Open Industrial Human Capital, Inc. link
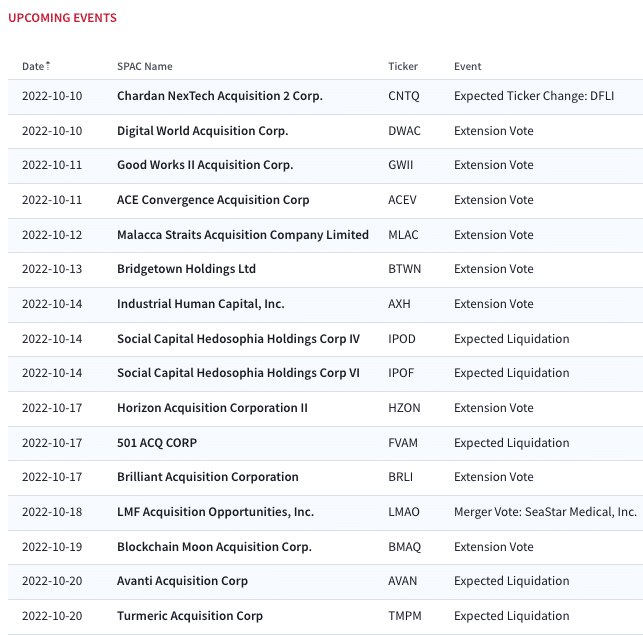 [x=201, y=304]
